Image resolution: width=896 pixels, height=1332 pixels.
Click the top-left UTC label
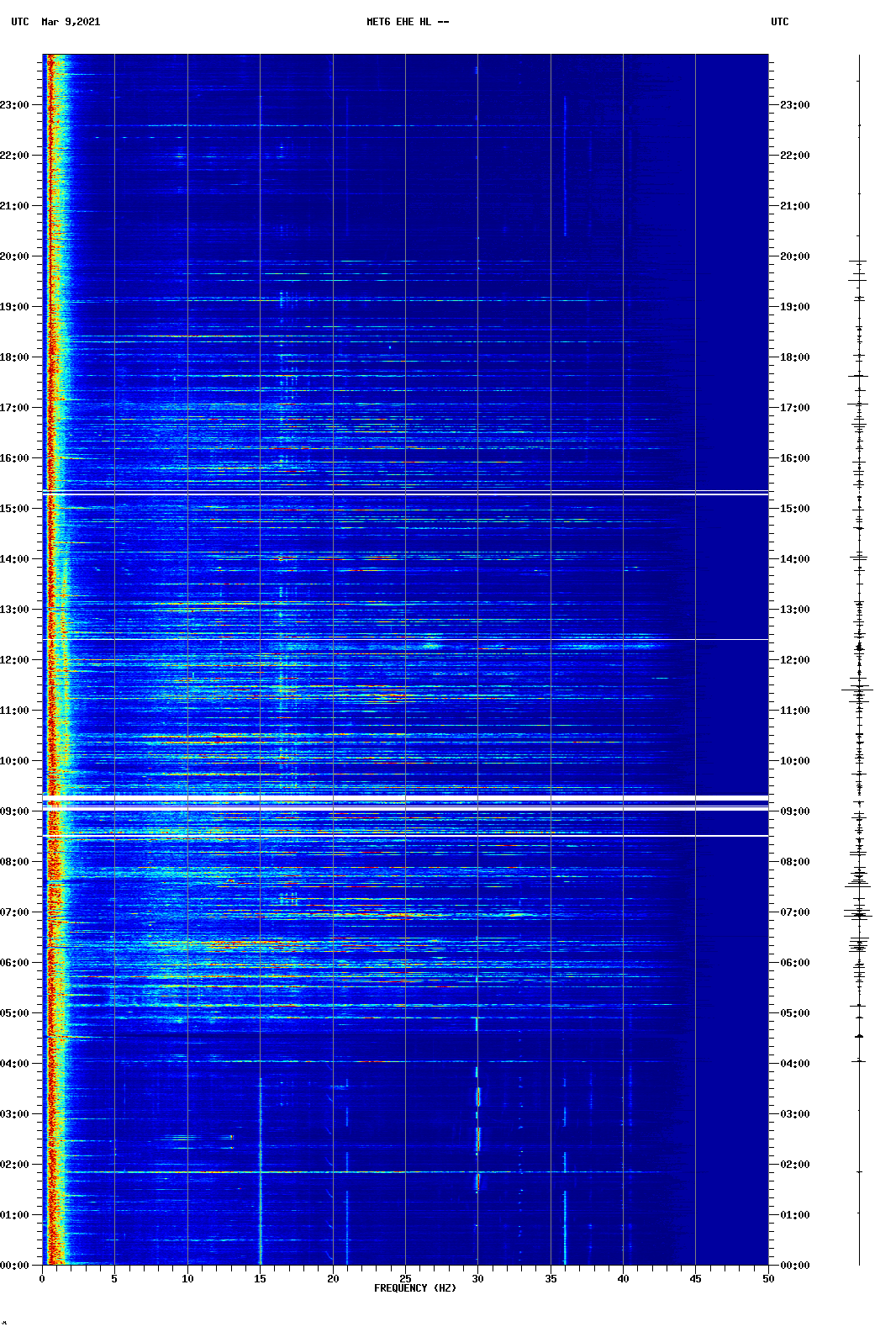coord(20,22)
